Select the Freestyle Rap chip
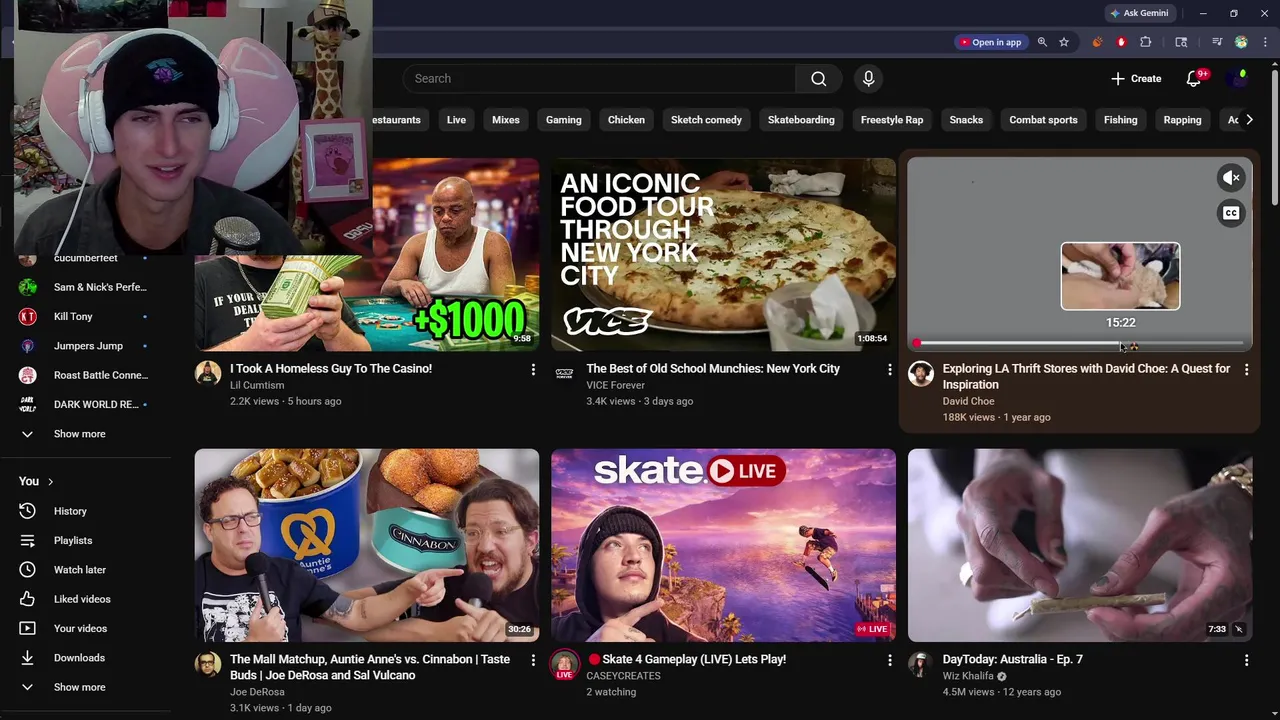The height and width of the screenshot is (720, 1280). [x=892, y=120]
